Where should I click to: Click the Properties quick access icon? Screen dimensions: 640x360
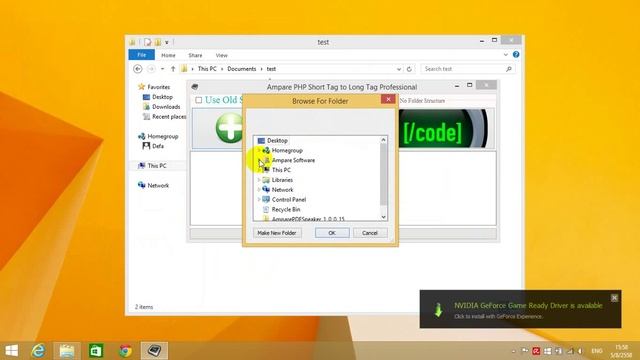tap(147, 42)
